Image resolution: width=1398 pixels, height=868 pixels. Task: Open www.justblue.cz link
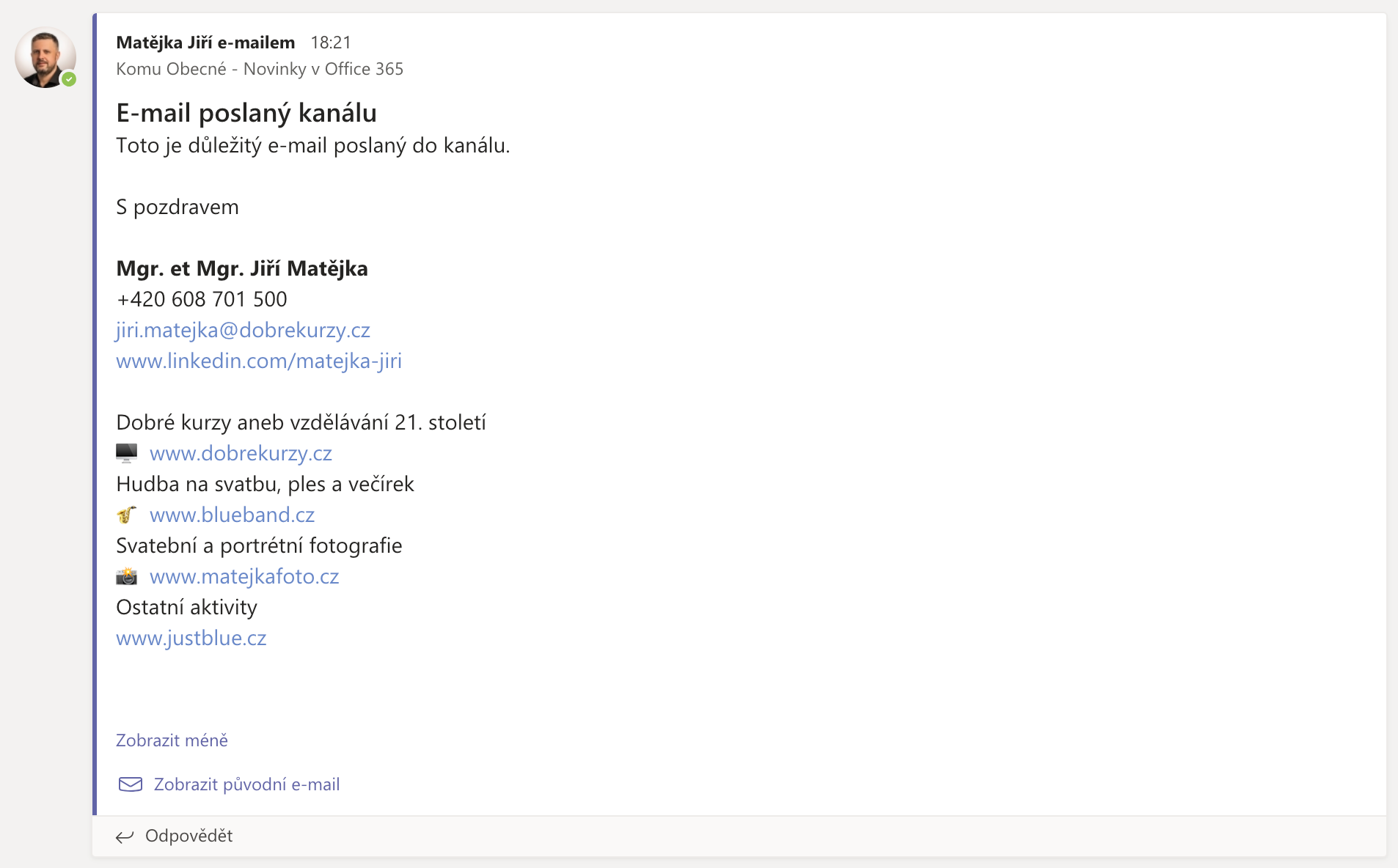tap(191, 639)
